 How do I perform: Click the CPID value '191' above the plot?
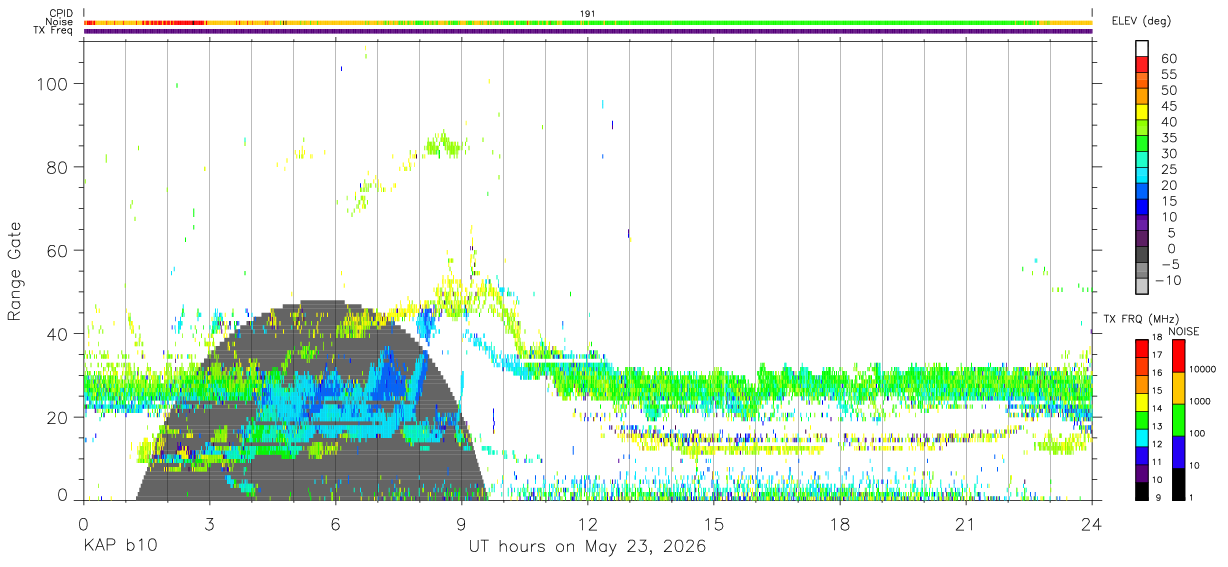(x=588, y=13)
